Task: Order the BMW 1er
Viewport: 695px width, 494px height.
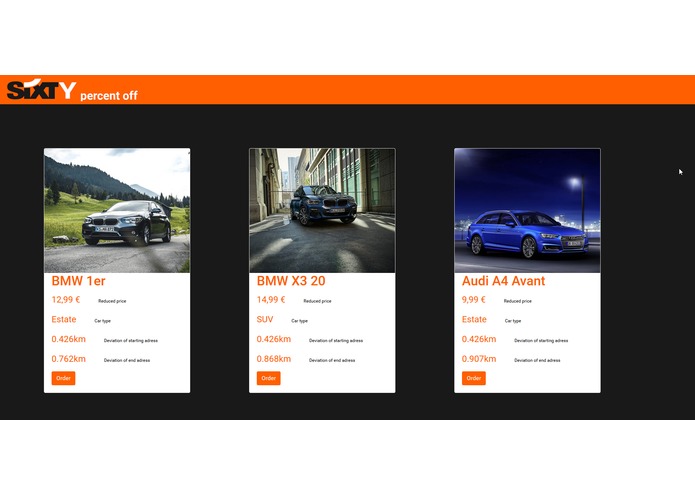Action: point(63,378)
